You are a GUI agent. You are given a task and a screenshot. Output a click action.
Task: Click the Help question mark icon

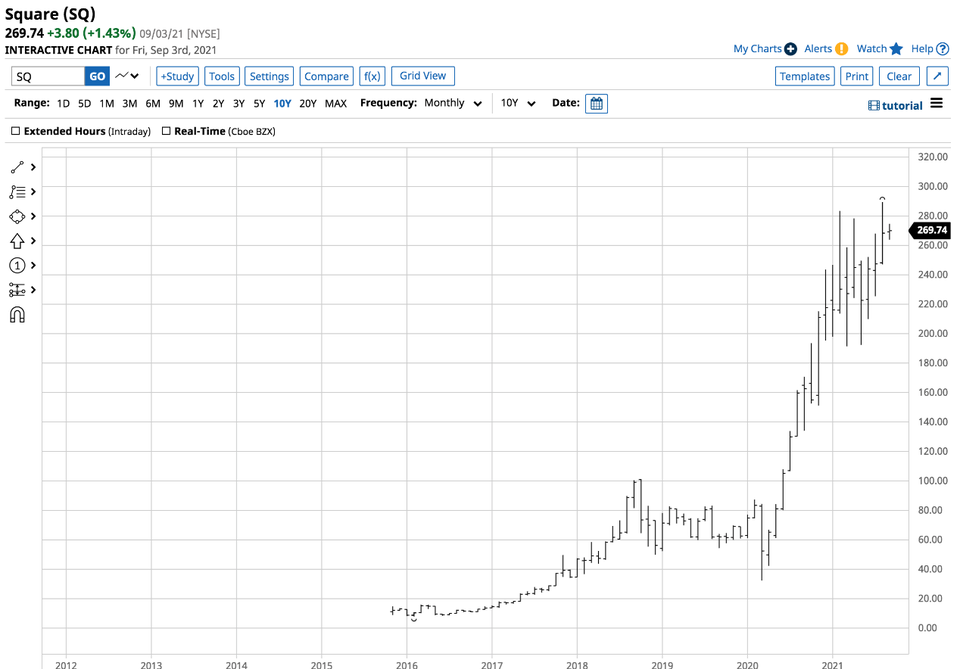(943, 49)
